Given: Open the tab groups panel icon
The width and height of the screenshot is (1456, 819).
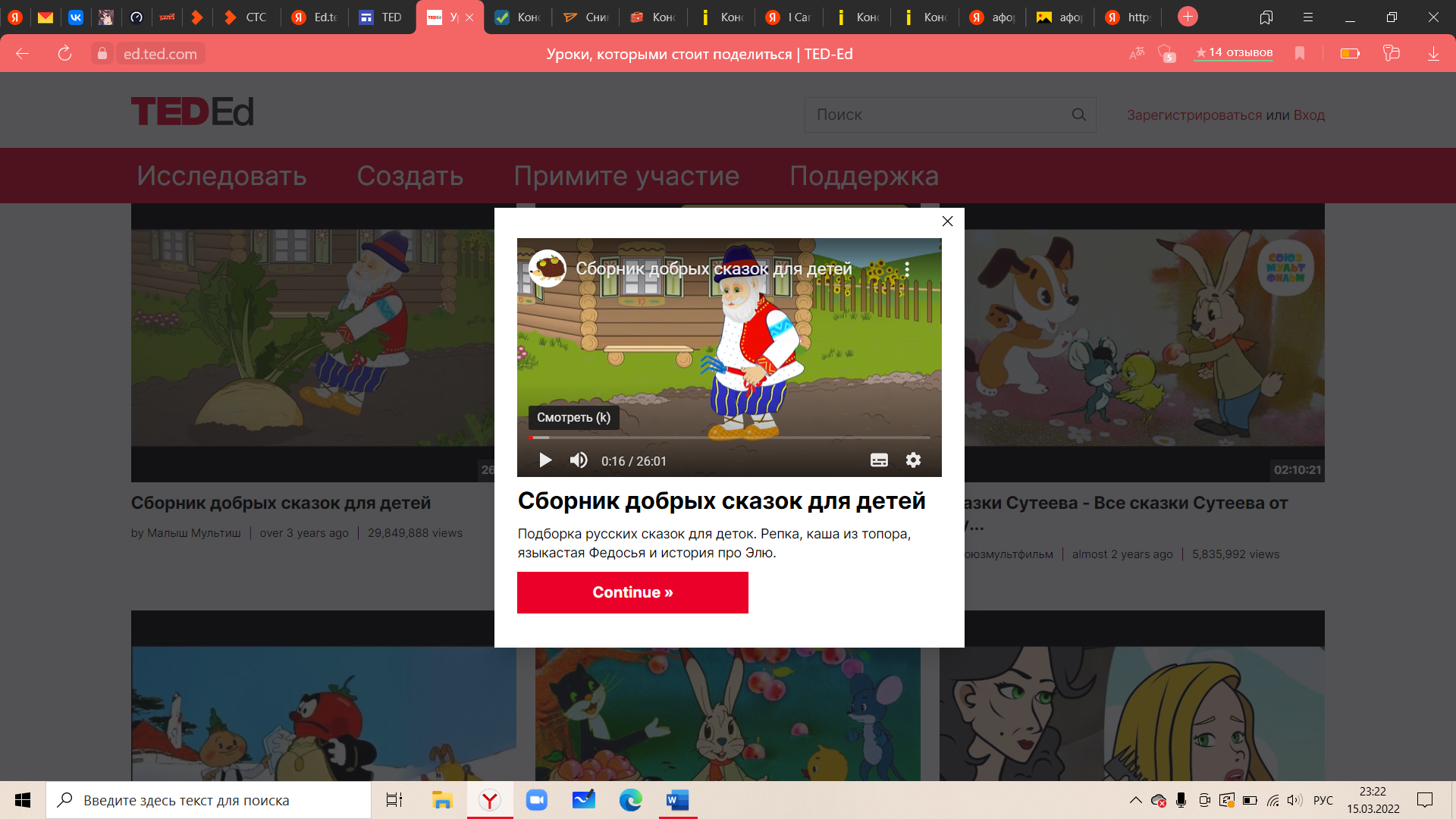Looking at the screenshot, I should coord(1266,17).
